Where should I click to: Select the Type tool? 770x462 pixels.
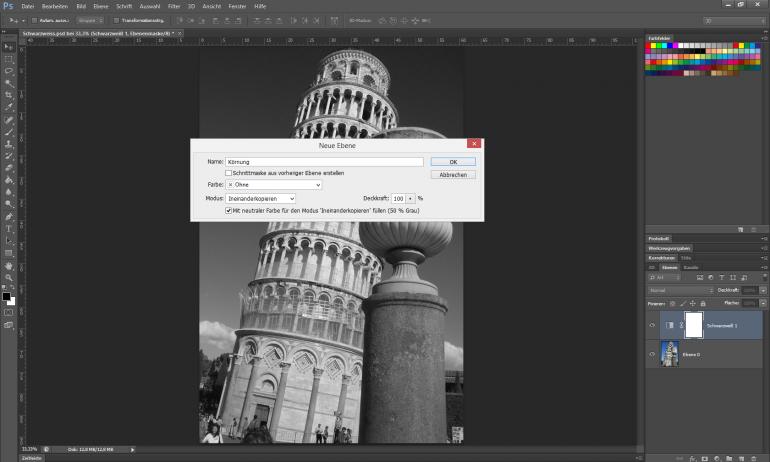pos(9,229)
